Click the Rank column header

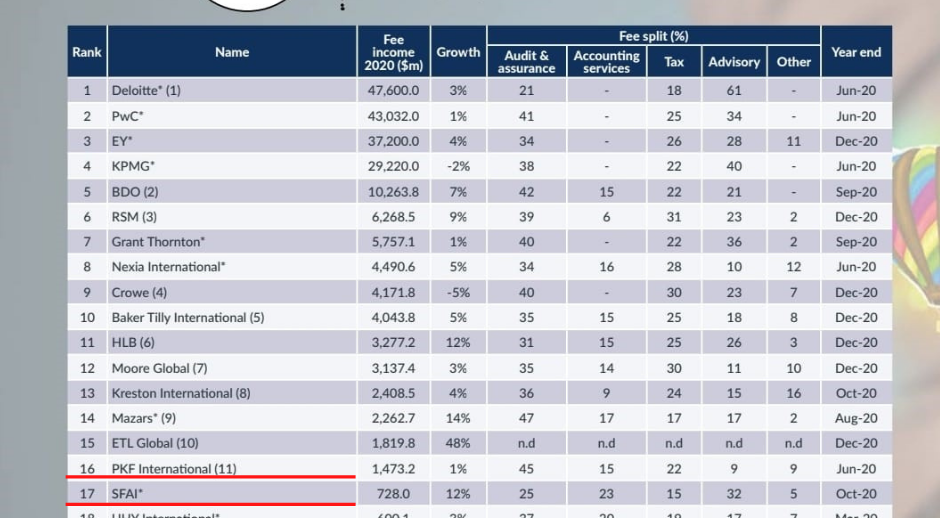tap(87, 52)
